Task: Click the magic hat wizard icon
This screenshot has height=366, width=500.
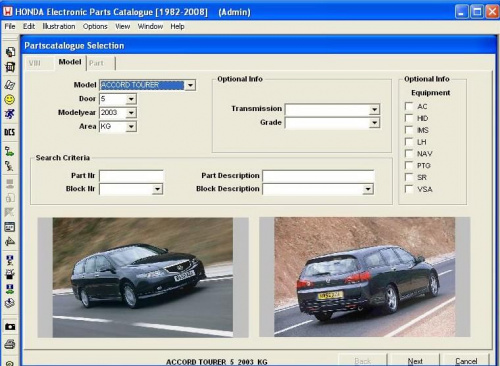Action: point(10,274)
